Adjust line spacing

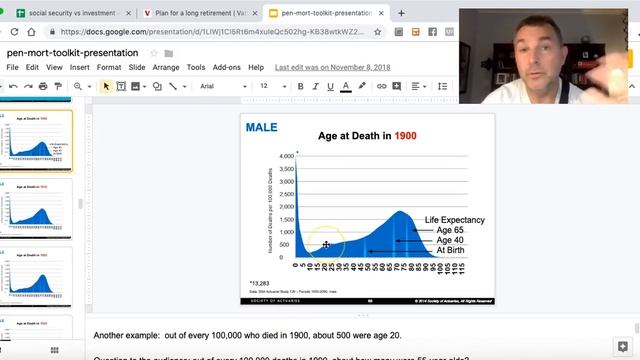coord(442,86)
